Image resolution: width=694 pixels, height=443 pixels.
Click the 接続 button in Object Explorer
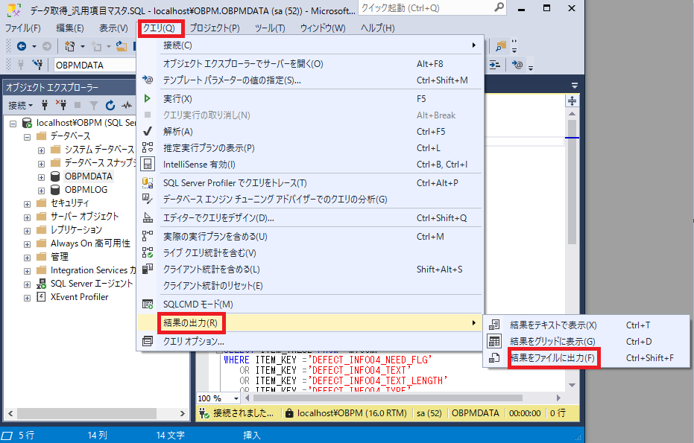pos(20,106)
